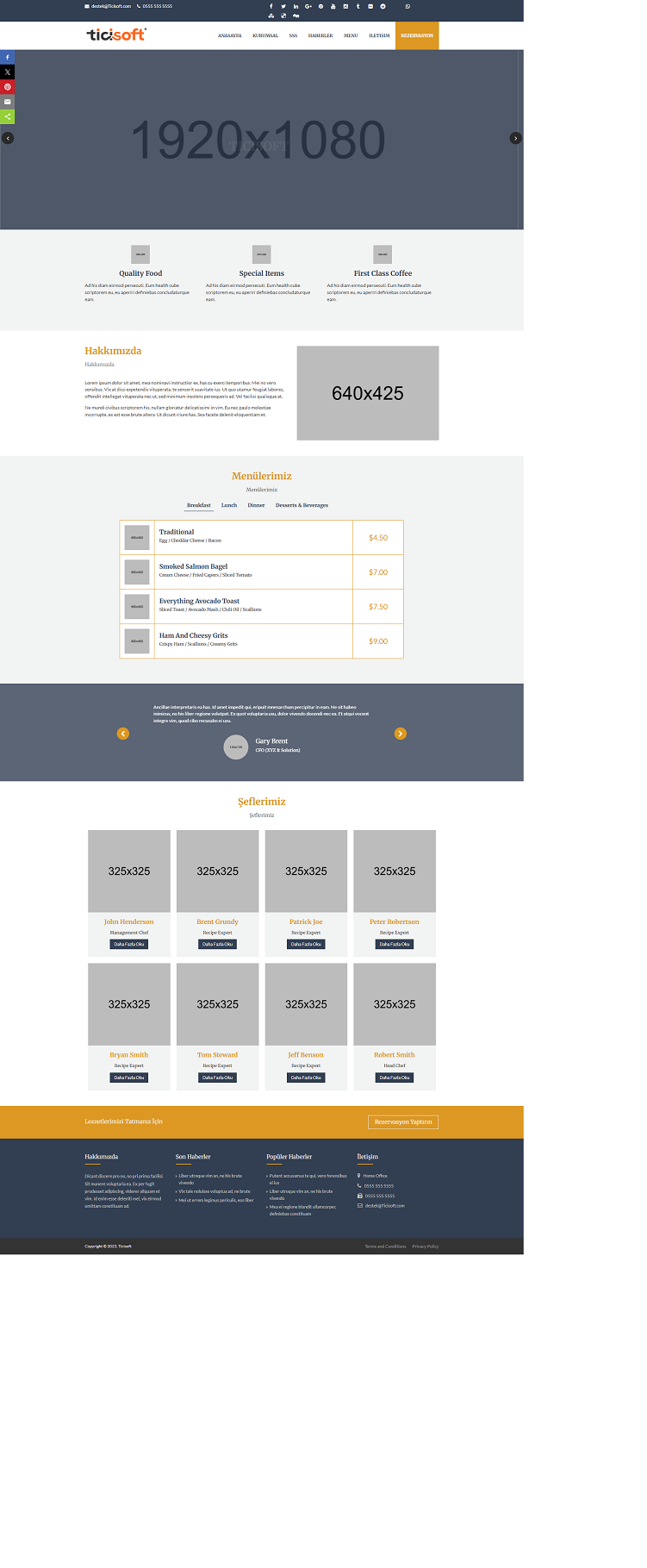Click the orange REZERVASYON button
This screenshot has height=1568, width=647.
(417, 36)
